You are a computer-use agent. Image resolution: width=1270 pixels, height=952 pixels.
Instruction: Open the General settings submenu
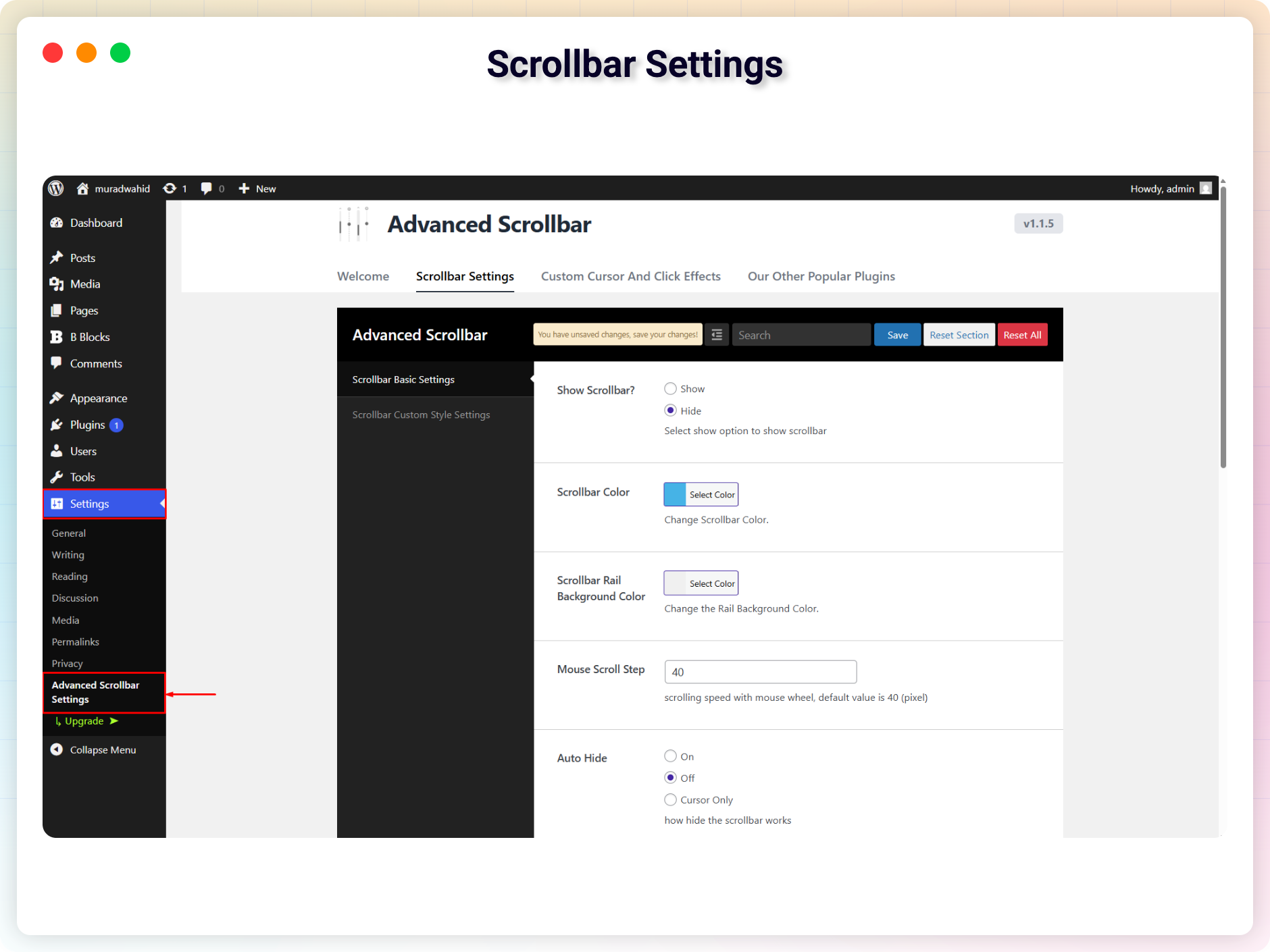pyautogui.click(x=69, y=533)
